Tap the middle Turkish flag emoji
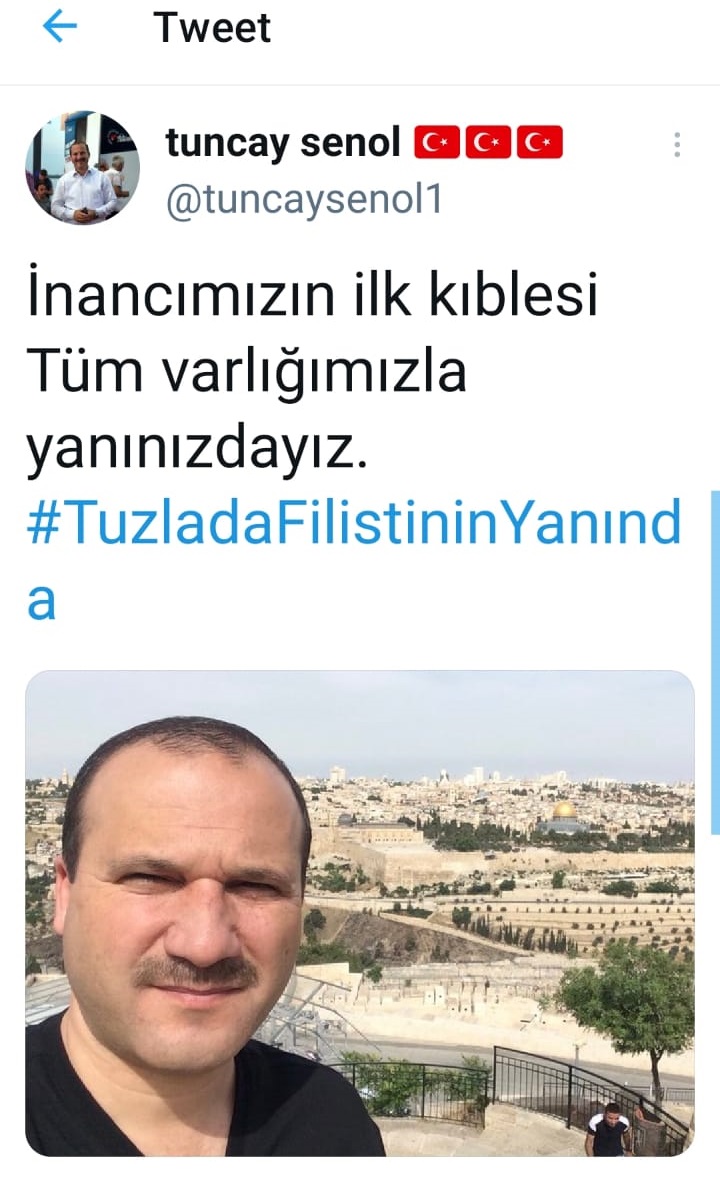The width and height of the screenshot is (720, 1183). [488, 143]
